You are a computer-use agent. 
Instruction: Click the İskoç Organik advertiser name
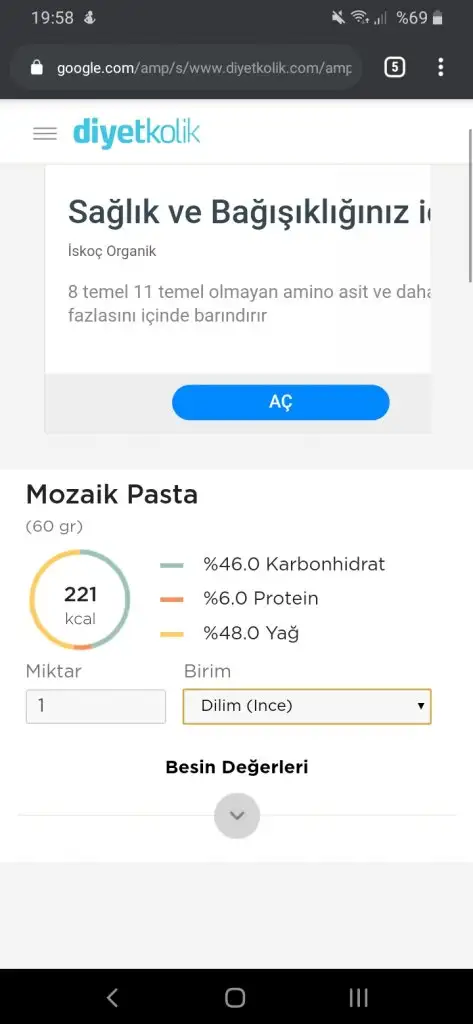[112, 251]
